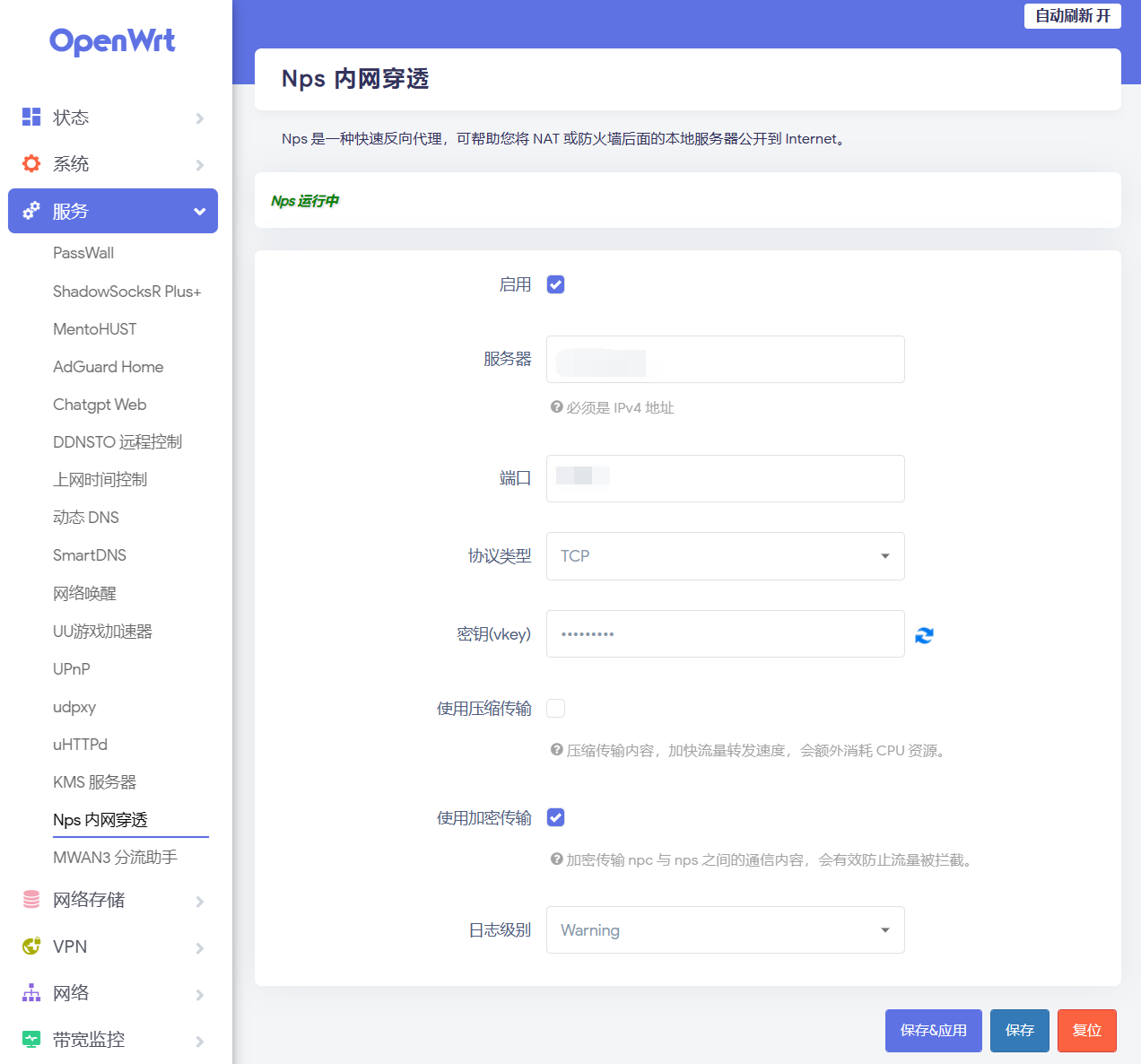Toggle the 自动刷新 开 button

1073,16
